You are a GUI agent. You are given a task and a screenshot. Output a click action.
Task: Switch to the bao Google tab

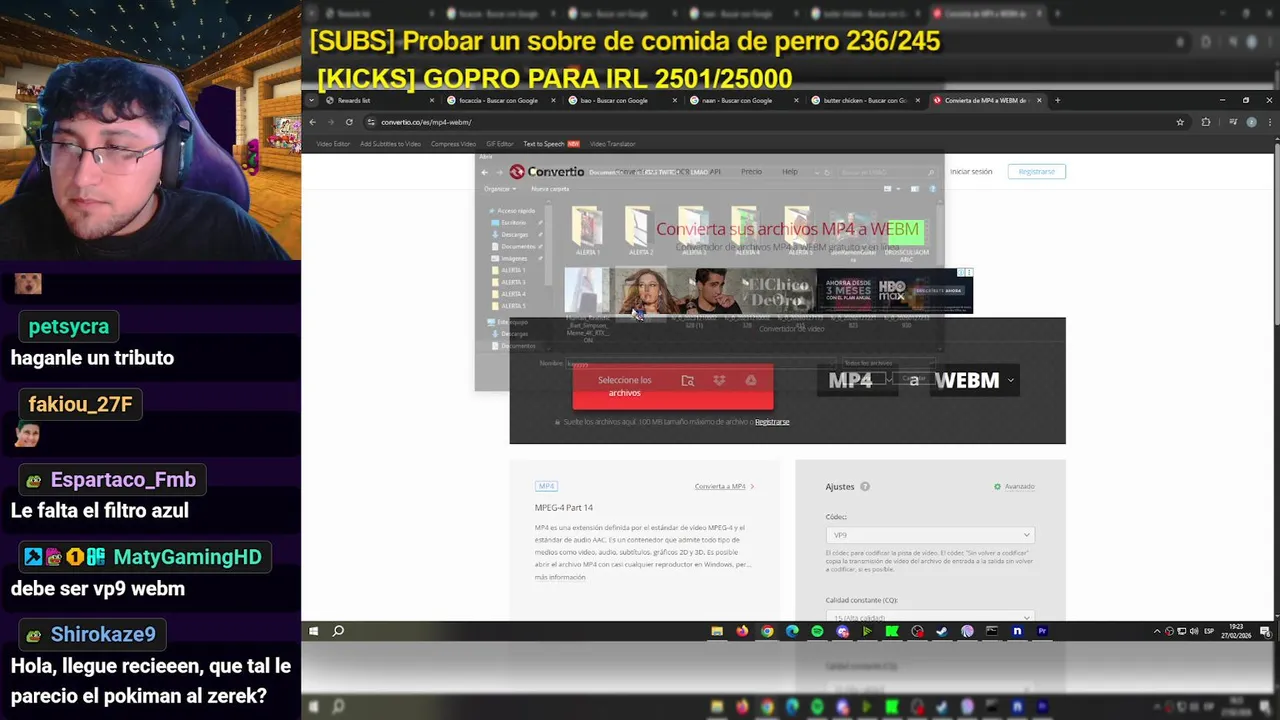(622, 100)
